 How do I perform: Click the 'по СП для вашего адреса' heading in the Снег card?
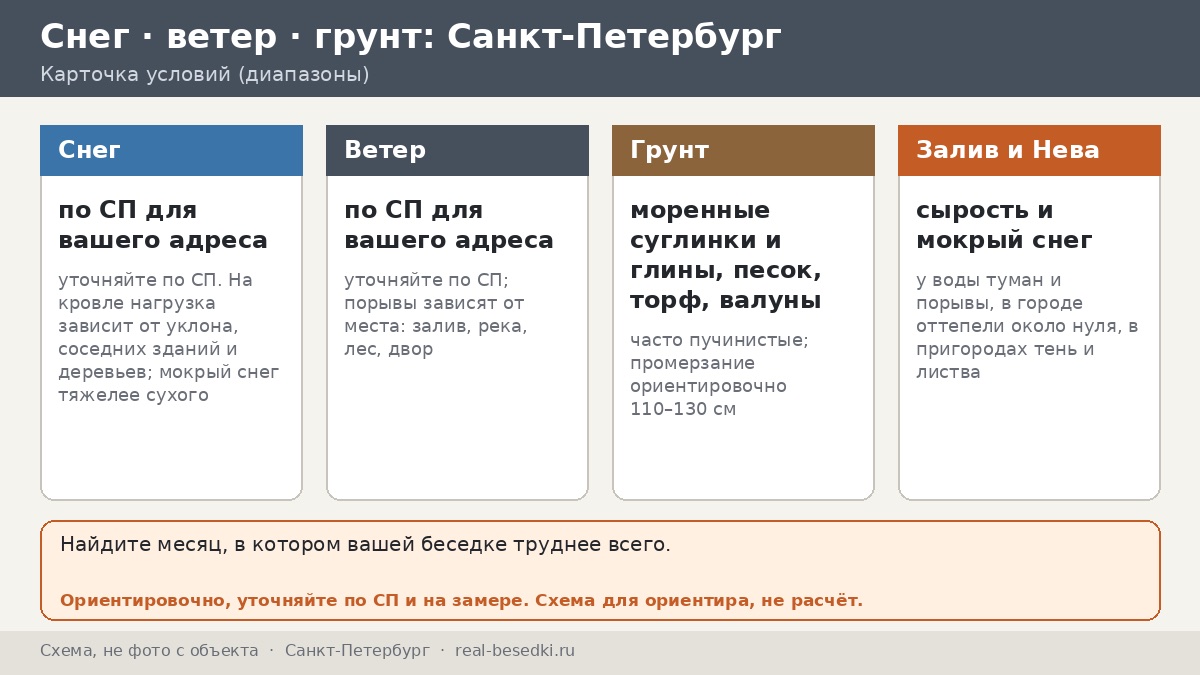tap(163, 226)
